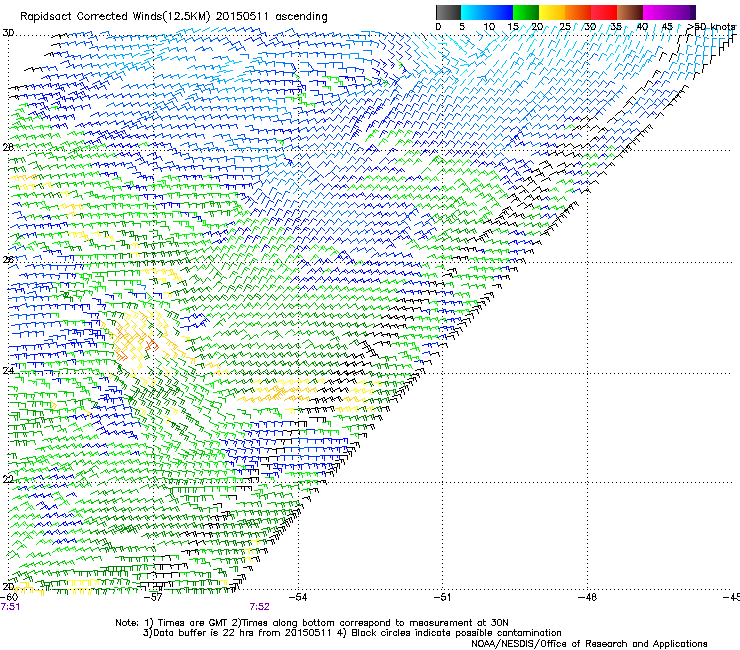Click the note line 'Times are GMT'
The height and width of the screenshot is (650, 740).
(x=193, y=623)
